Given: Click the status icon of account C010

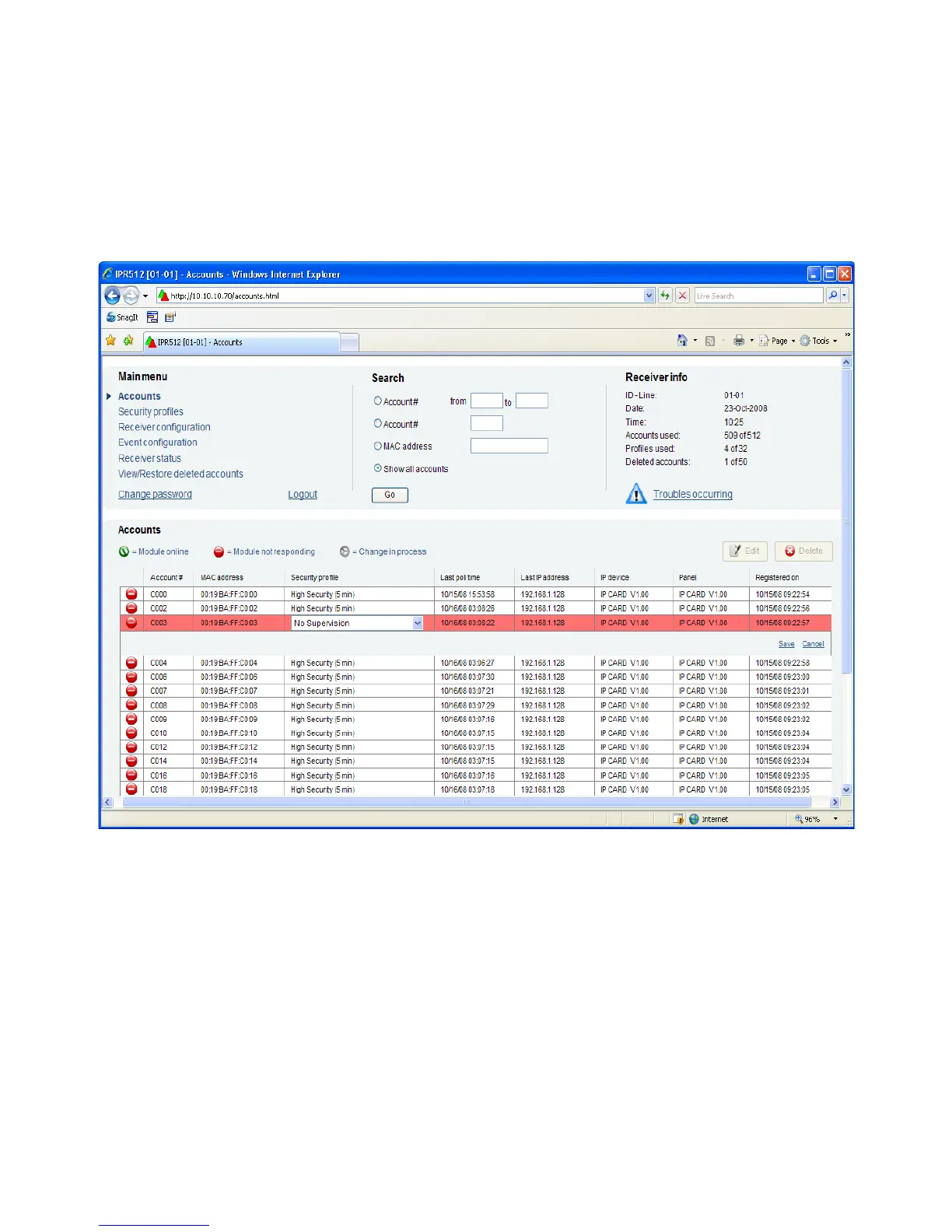Looking at the screenshot, I should coord(131,733).
